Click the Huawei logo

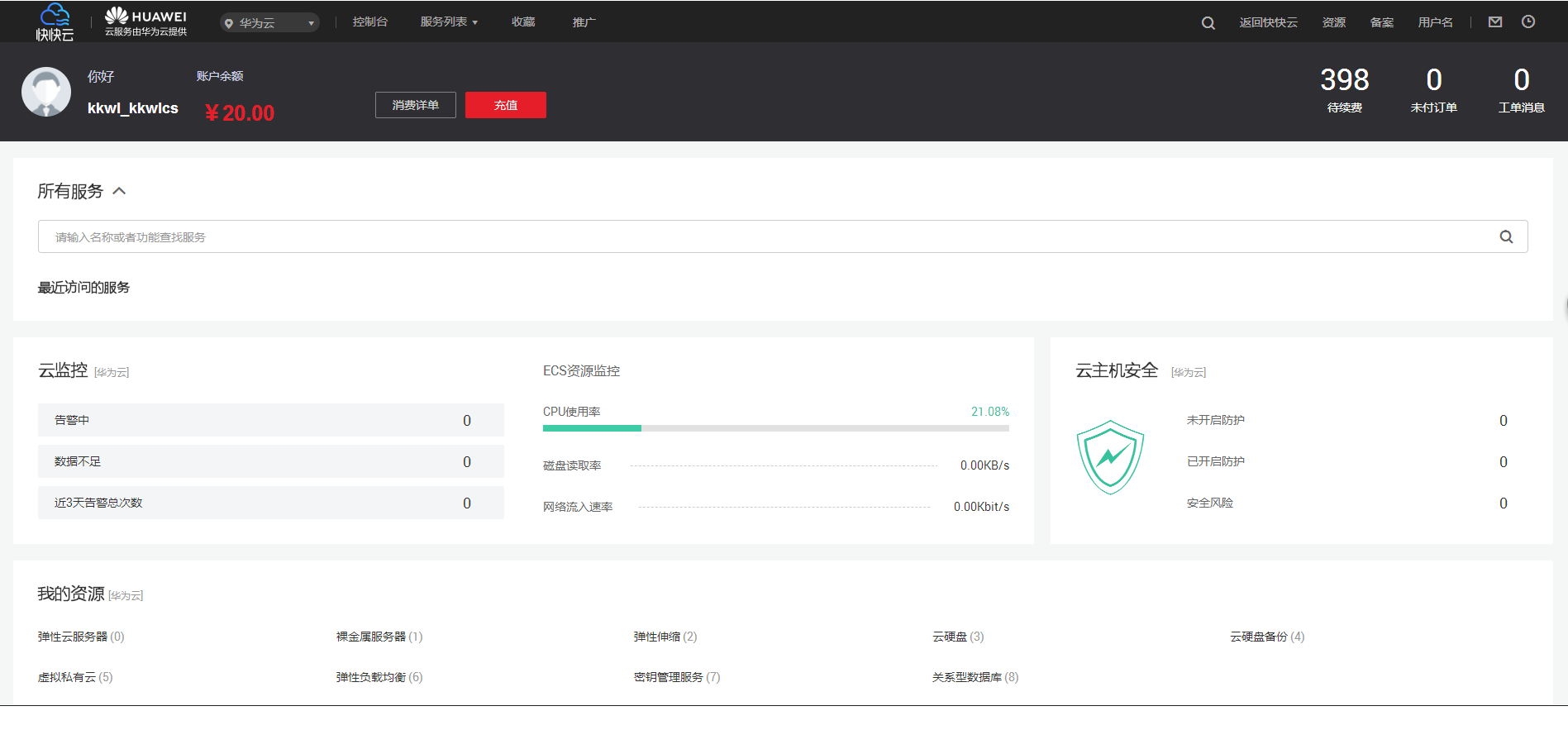click(x=145, y=21)
